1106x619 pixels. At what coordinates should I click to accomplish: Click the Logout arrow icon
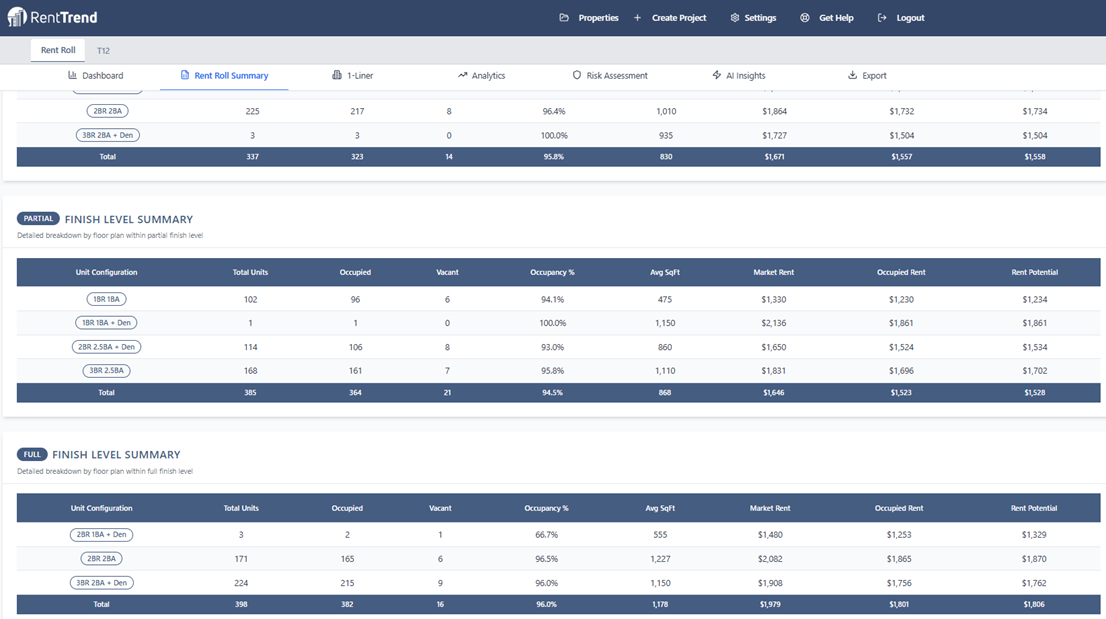[x=881, y=17]
